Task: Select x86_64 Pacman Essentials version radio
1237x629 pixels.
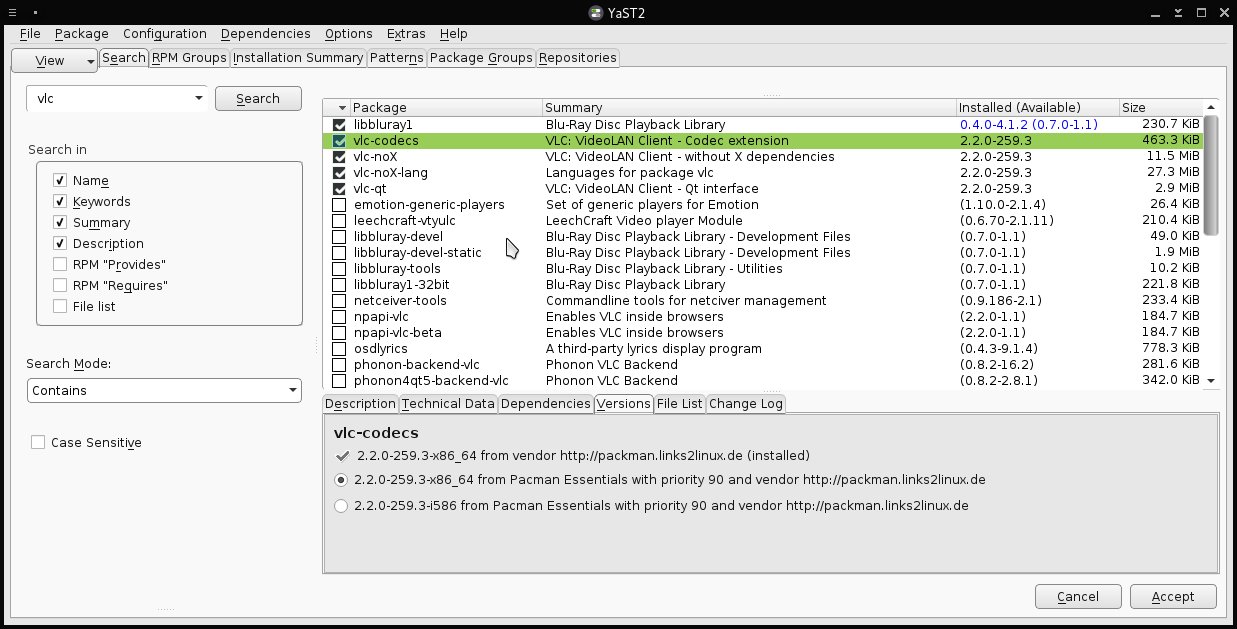Action: 342,480
